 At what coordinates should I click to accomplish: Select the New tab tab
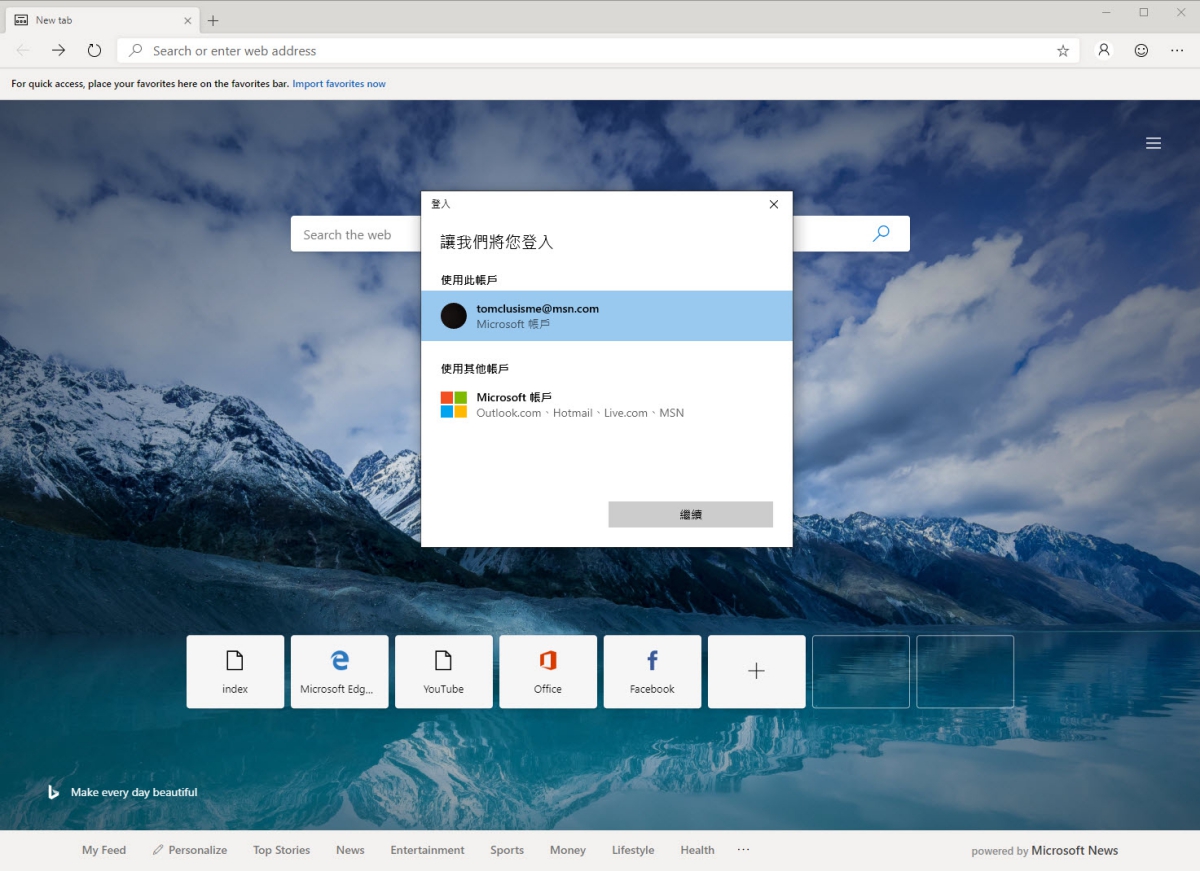point(101,20)
